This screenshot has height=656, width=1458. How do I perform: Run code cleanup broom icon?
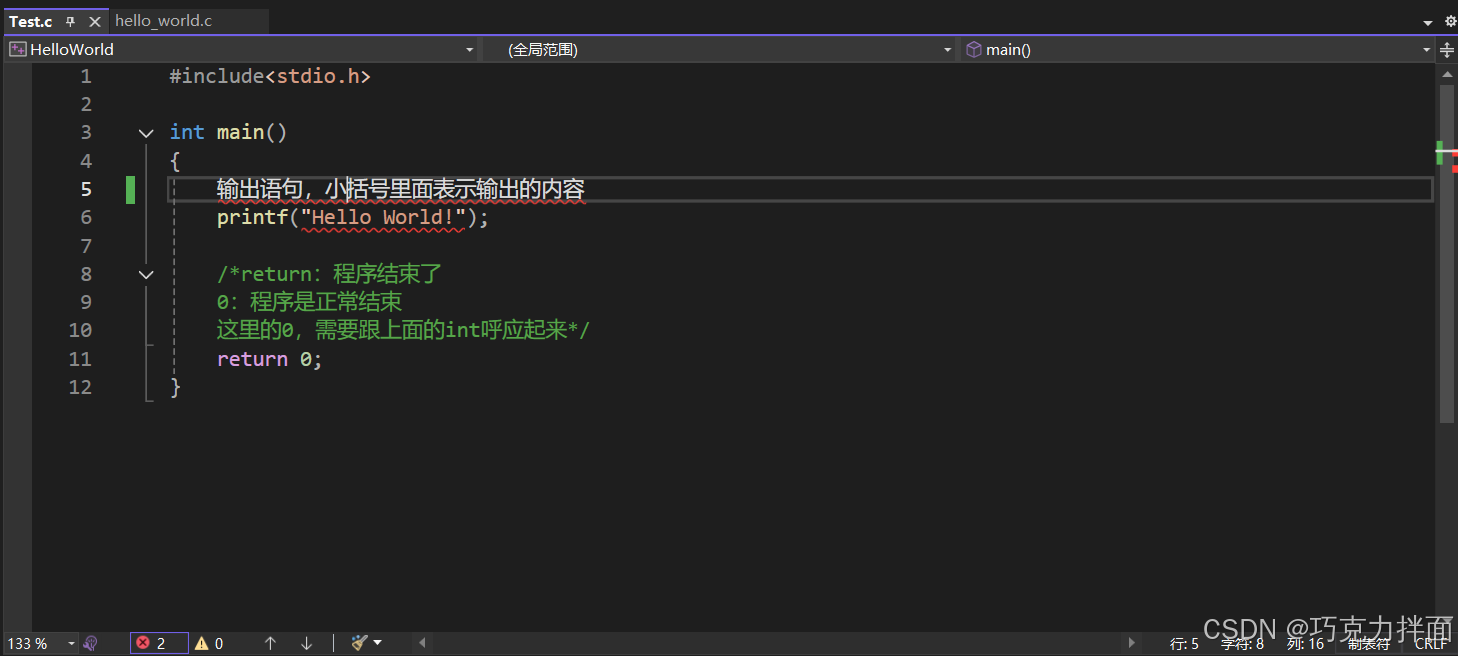click(359, 643)
